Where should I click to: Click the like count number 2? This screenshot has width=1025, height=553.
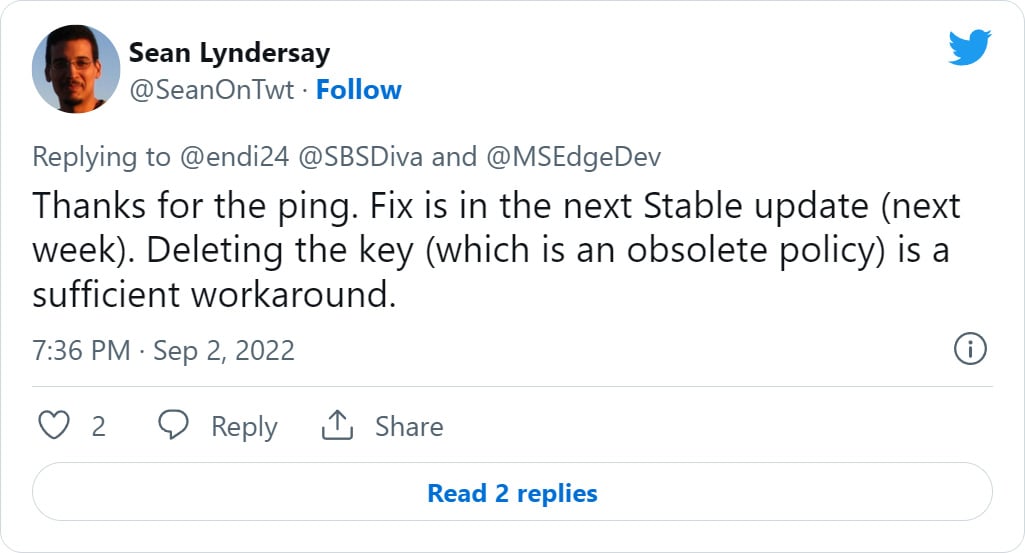click(x=98, y=427)
